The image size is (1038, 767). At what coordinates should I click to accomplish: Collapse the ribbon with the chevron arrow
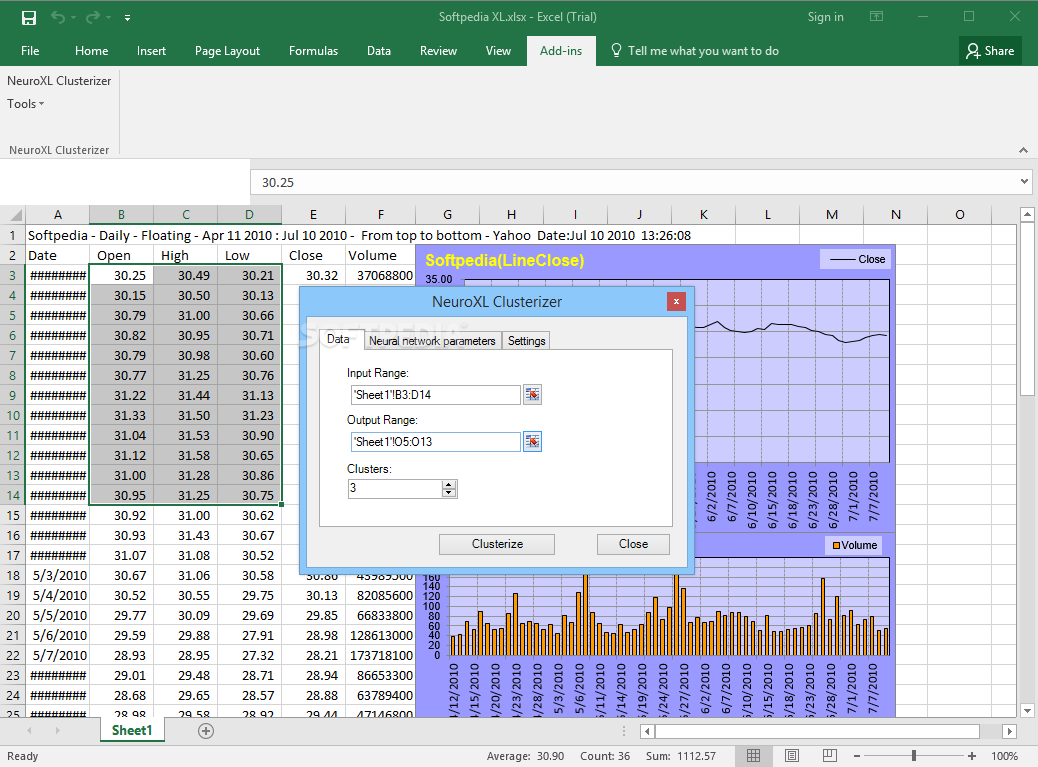1023,150
